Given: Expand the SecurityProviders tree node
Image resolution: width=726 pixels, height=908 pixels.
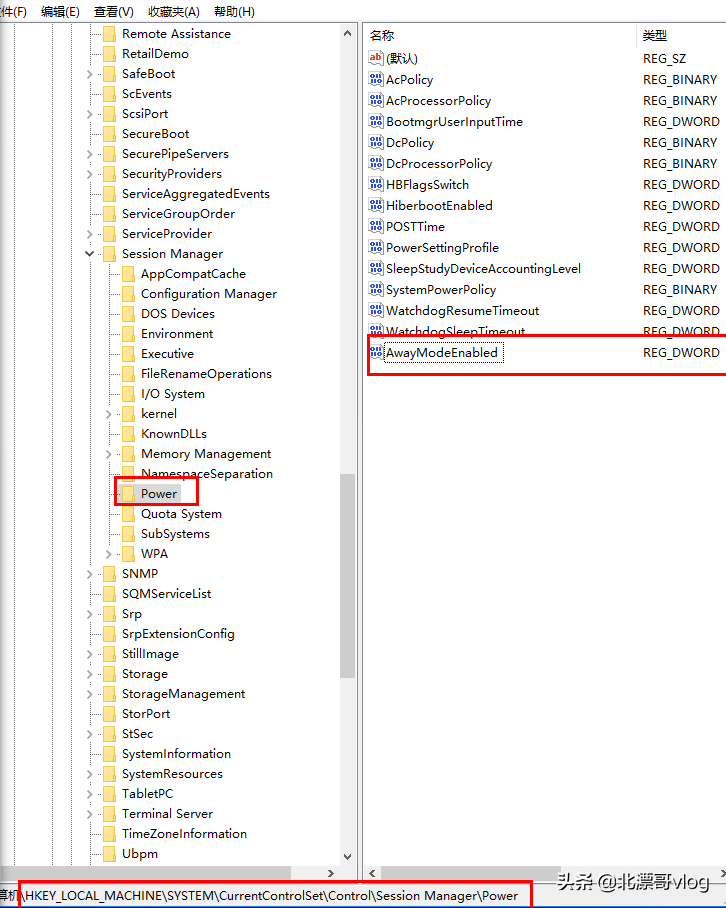Looking at the screenshot, I should point(89,174).
